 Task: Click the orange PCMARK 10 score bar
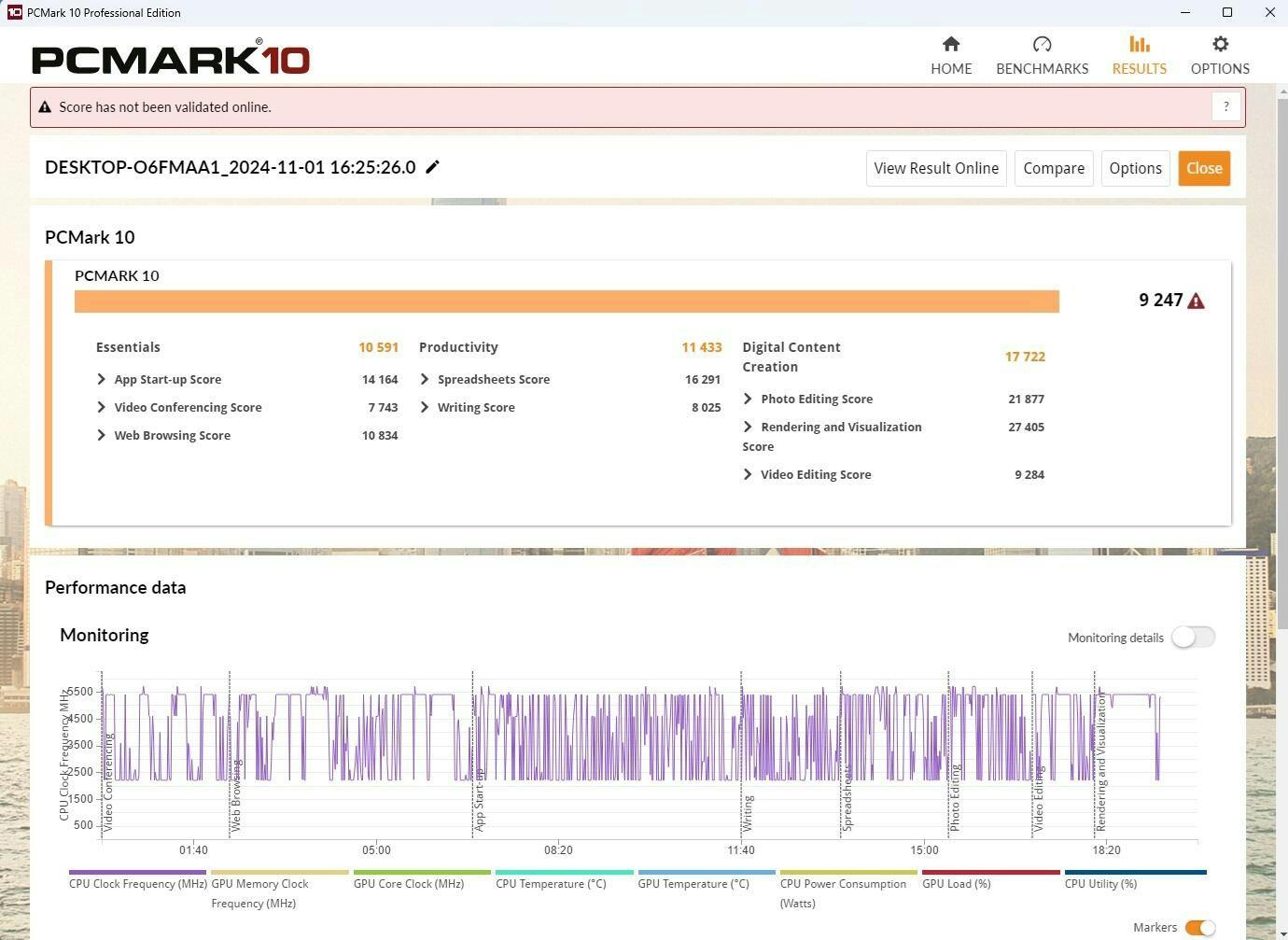click(x=567, y=302)
